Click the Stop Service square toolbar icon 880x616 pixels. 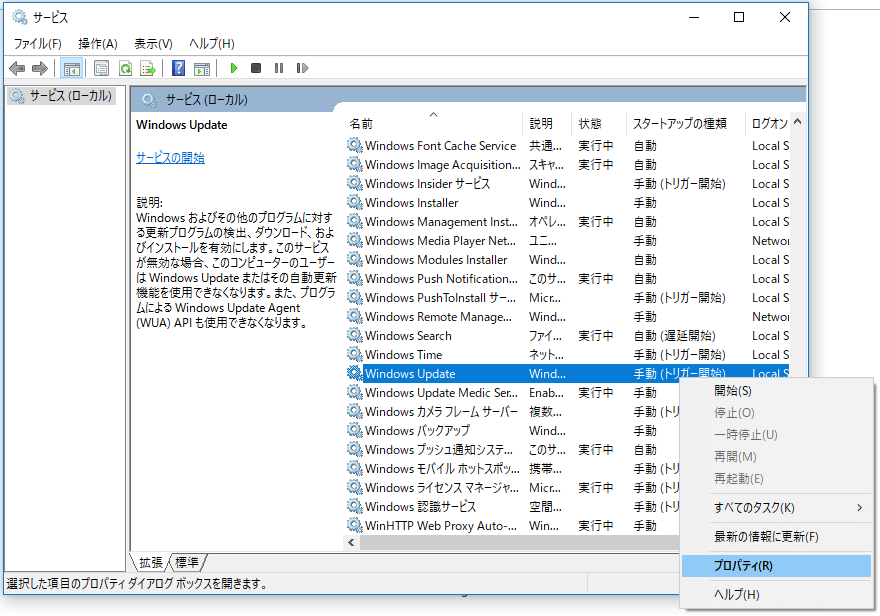tap(256, 68)
